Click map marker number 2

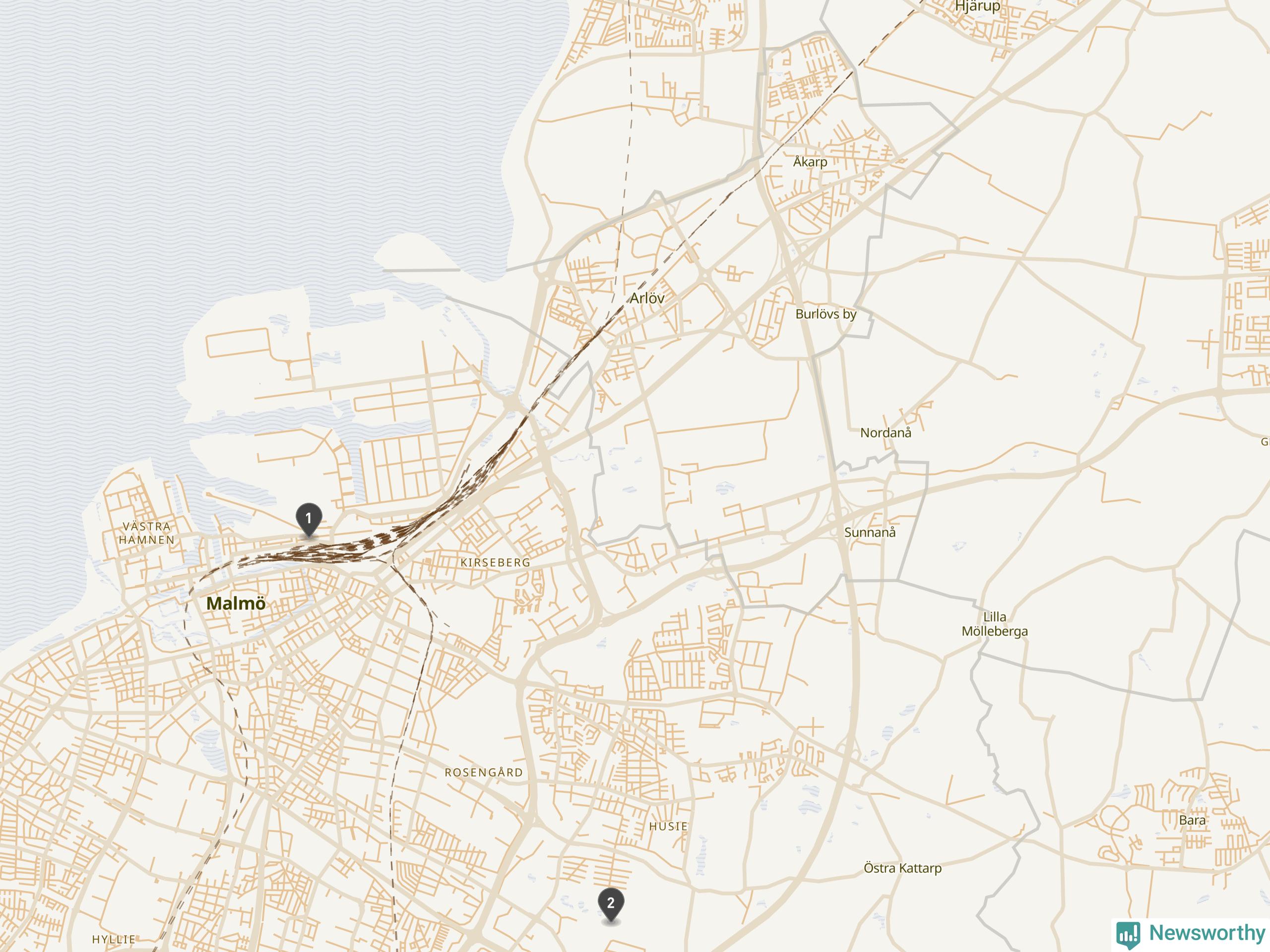click(x=611, y=904)
